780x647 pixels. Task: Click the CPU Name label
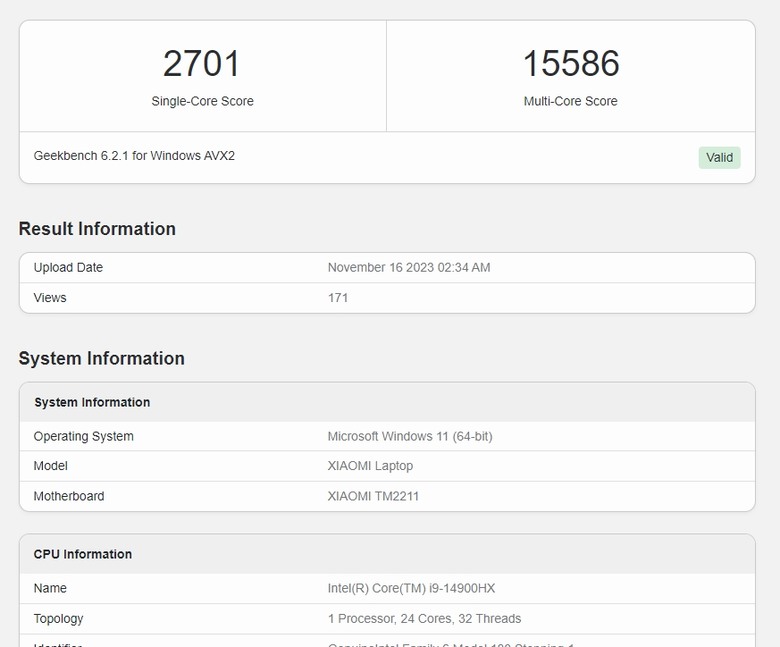pos(50,588)
